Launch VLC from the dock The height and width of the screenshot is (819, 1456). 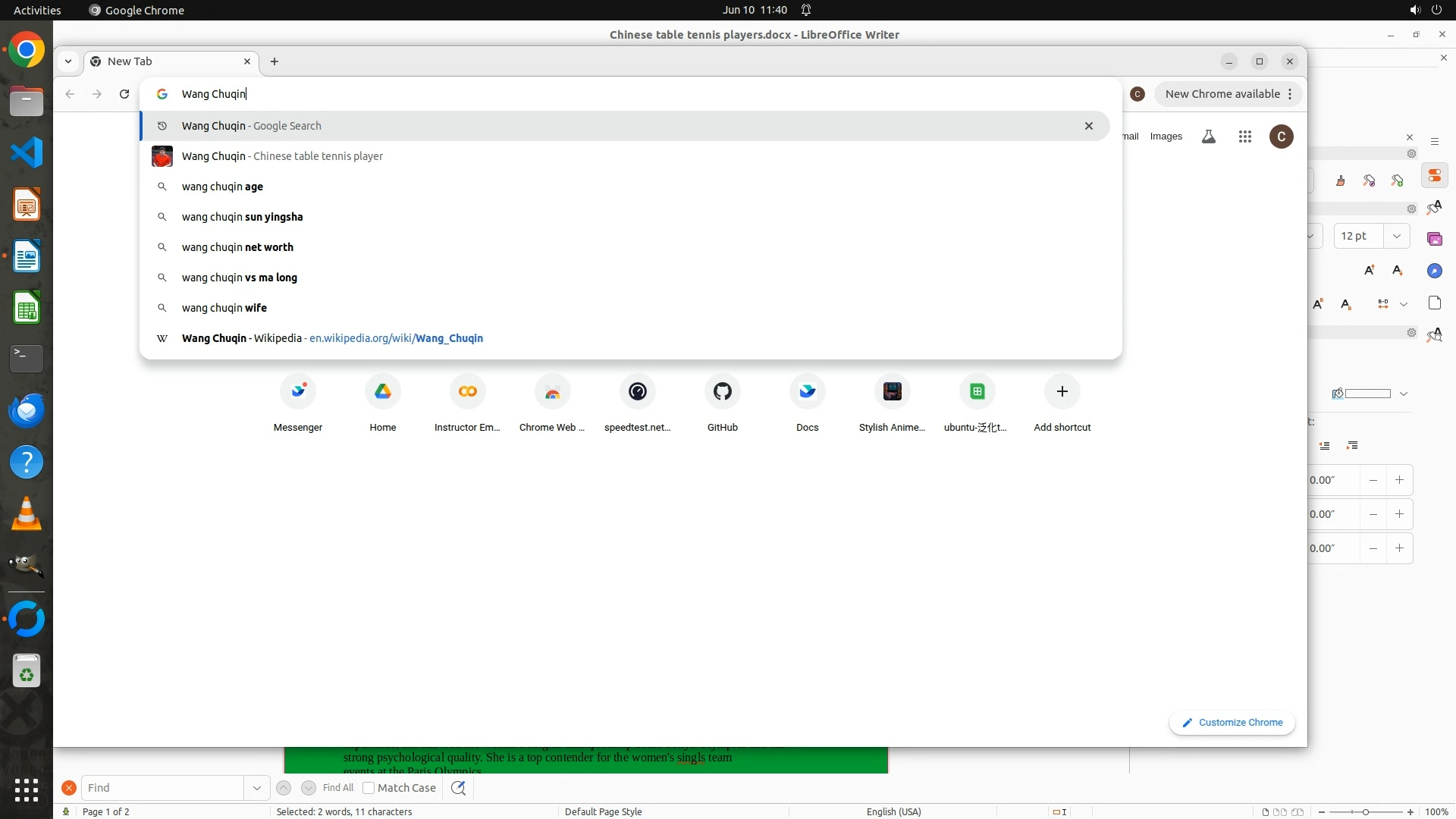point(27,514)
